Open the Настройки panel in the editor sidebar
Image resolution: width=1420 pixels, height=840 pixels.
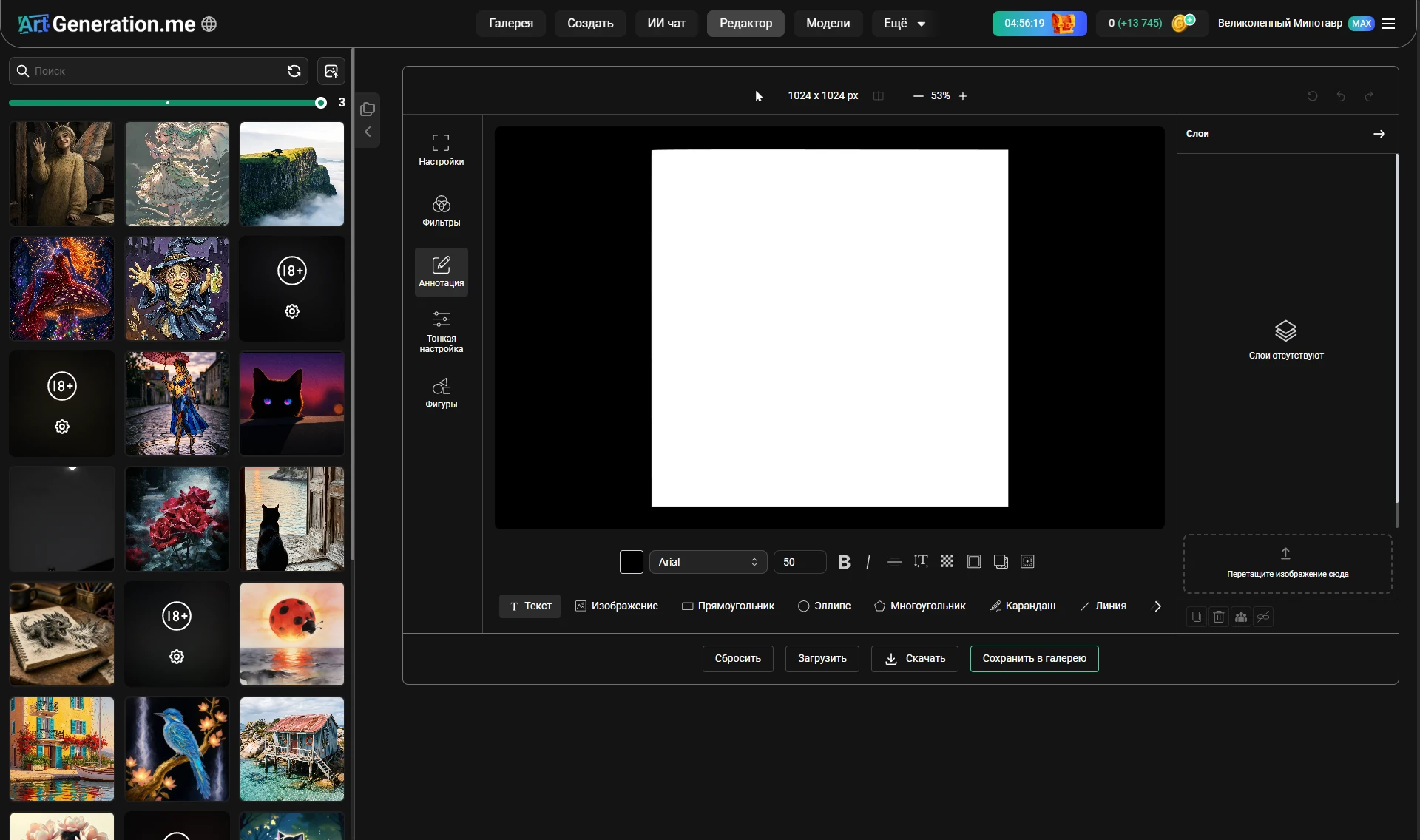tap(441, 150)
